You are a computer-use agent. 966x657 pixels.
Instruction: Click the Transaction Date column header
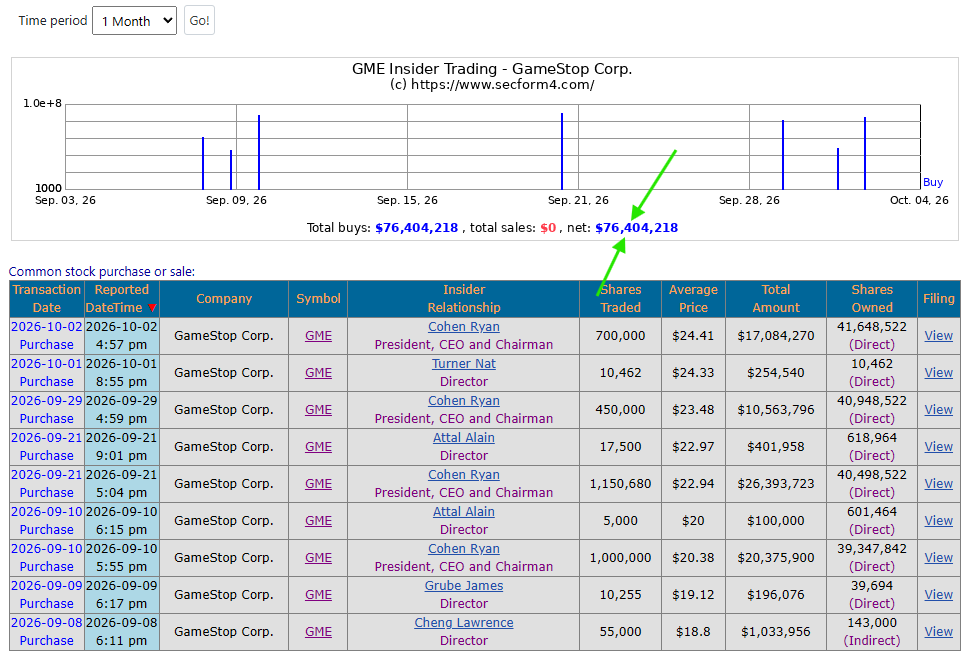point(47,299)
